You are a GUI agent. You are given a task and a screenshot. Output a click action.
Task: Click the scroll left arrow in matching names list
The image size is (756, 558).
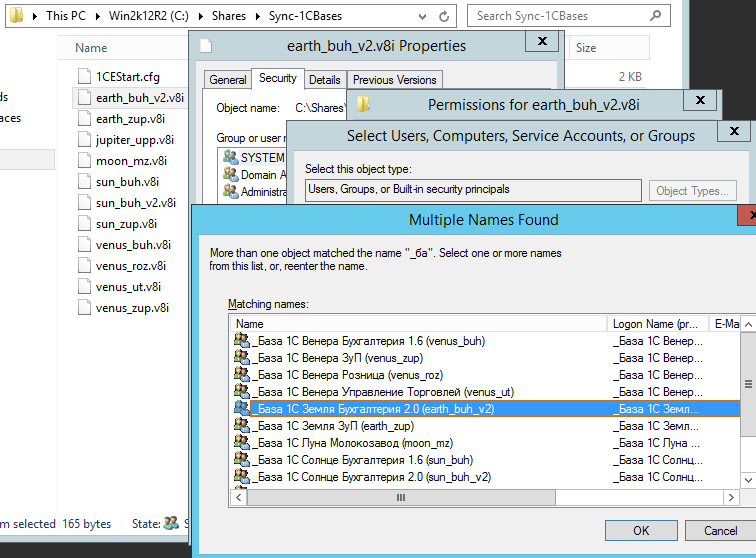[x=239, y=497]
